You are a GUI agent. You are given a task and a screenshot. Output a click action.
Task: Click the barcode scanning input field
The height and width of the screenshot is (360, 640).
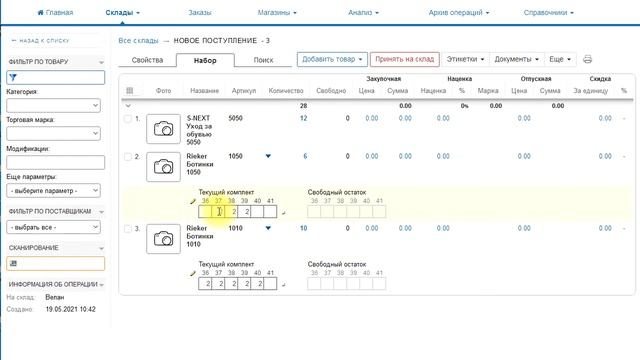point(56,264)
